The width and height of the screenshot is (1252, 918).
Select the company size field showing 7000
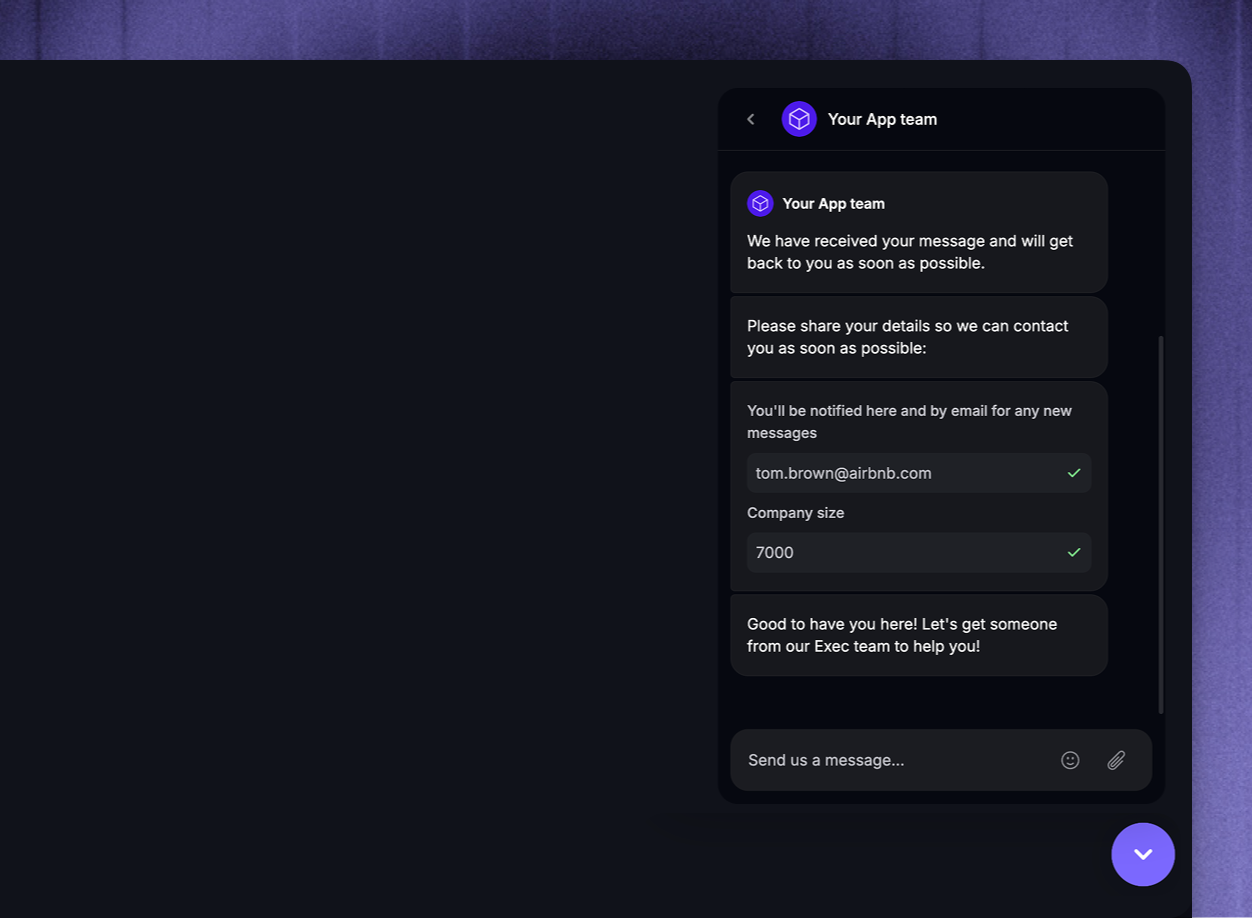[919, 552]
